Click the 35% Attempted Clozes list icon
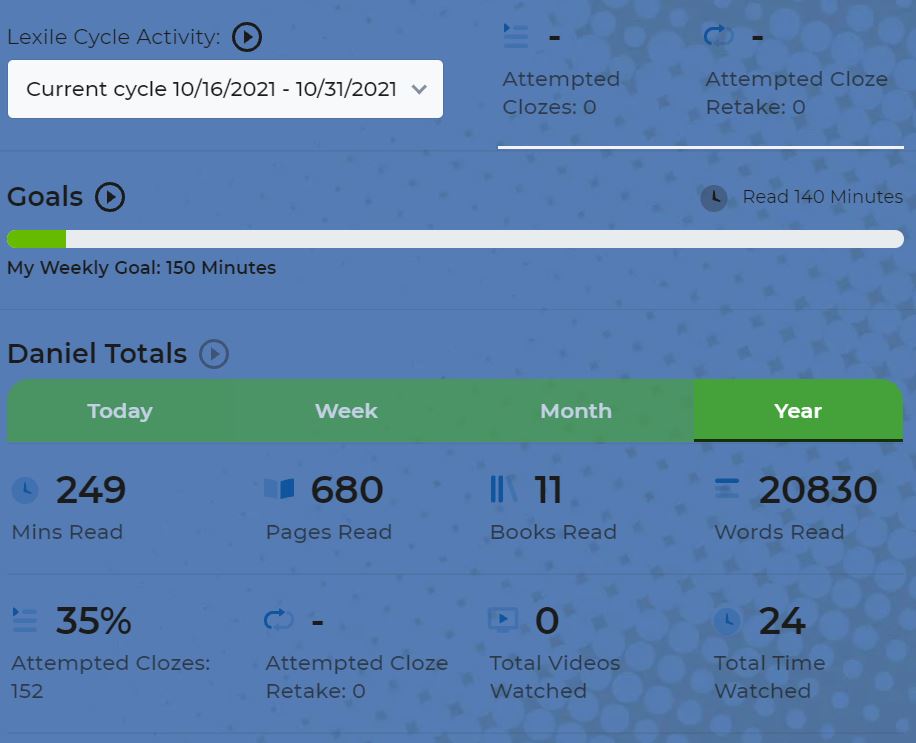 25,621
